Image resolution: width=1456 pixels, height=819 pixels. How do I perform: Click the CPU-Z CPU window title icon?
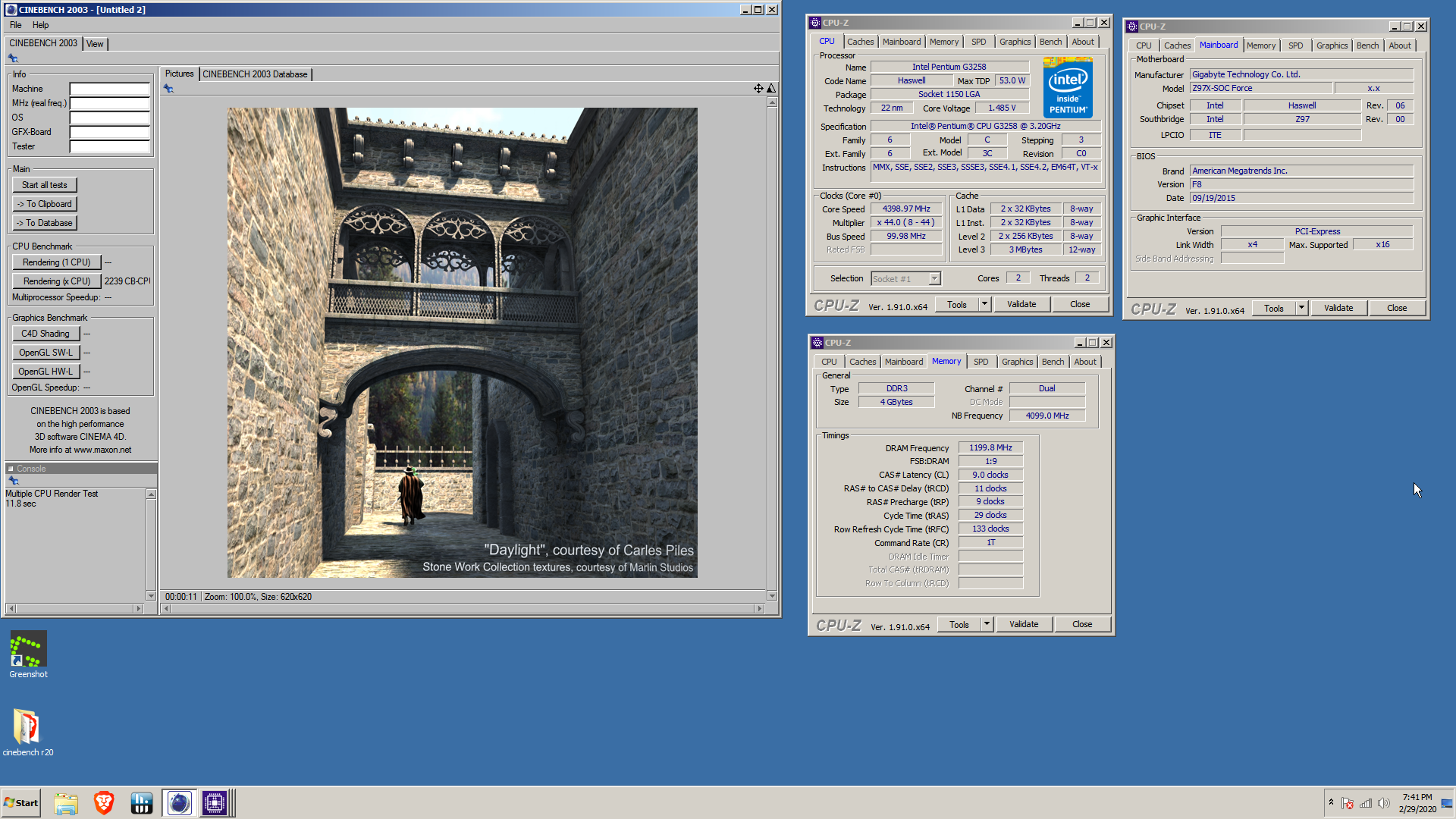[815, 23]
